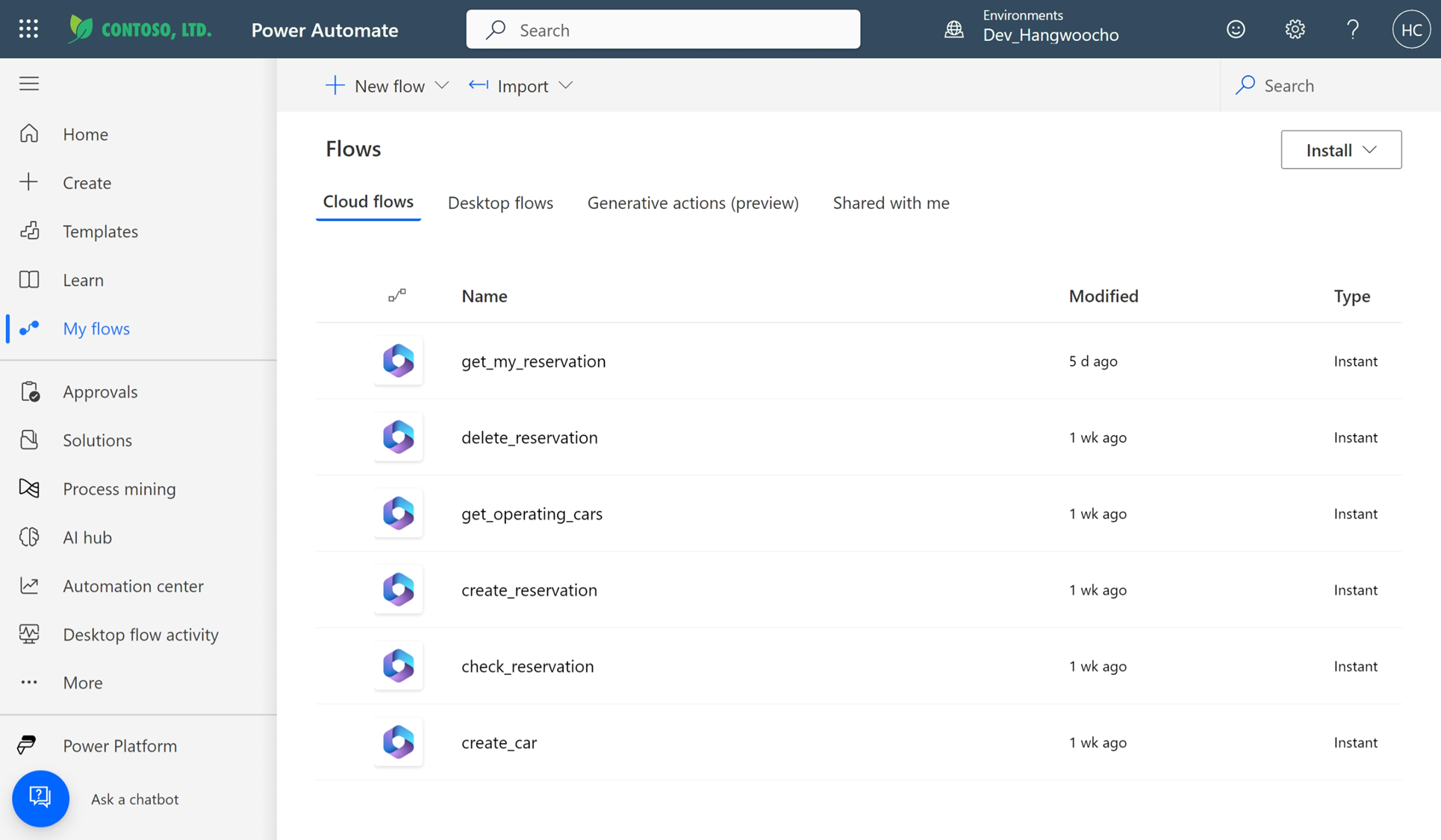Open the Help question mark icon
Screen dimensions: 1441x840
click(x=1352, y=29)
